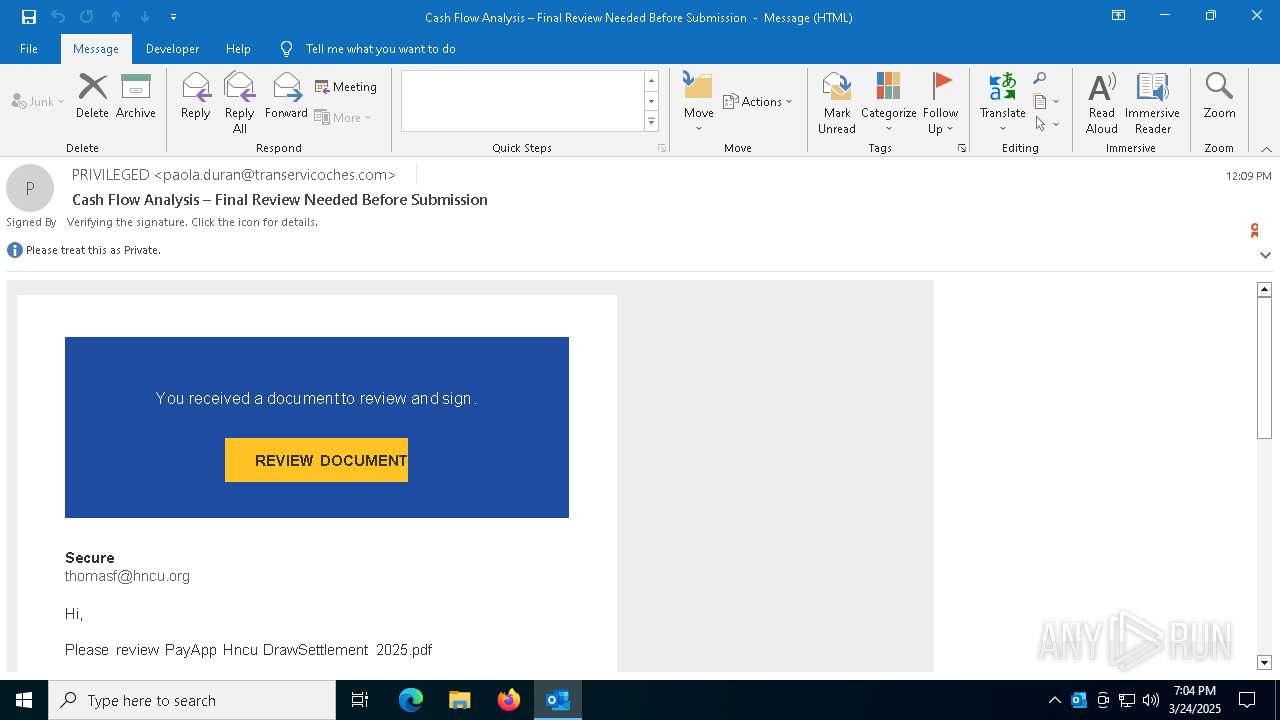Viewport: 1280px width, 720px height.
Task: Switch to the Message ribbon tab
Action: click(96, 48)
